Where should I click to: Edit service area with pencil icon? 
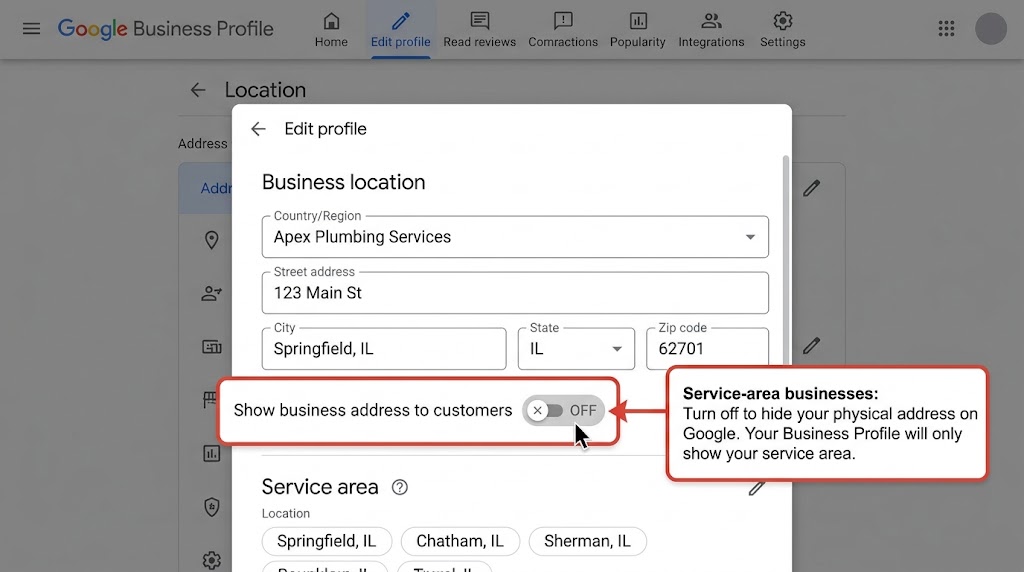756,488
